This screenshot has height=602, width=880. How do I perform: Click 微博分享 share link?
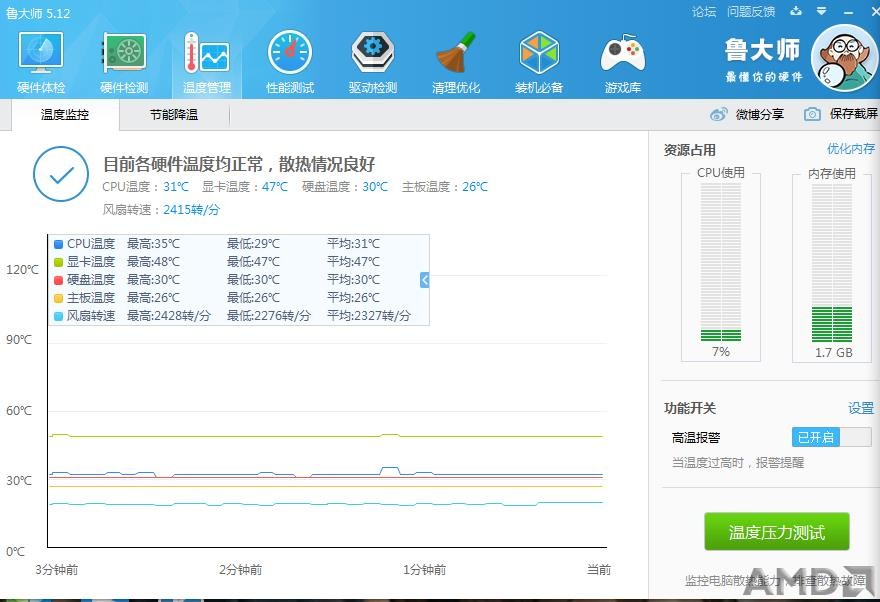pyautogui.click(x=760, y=114)
